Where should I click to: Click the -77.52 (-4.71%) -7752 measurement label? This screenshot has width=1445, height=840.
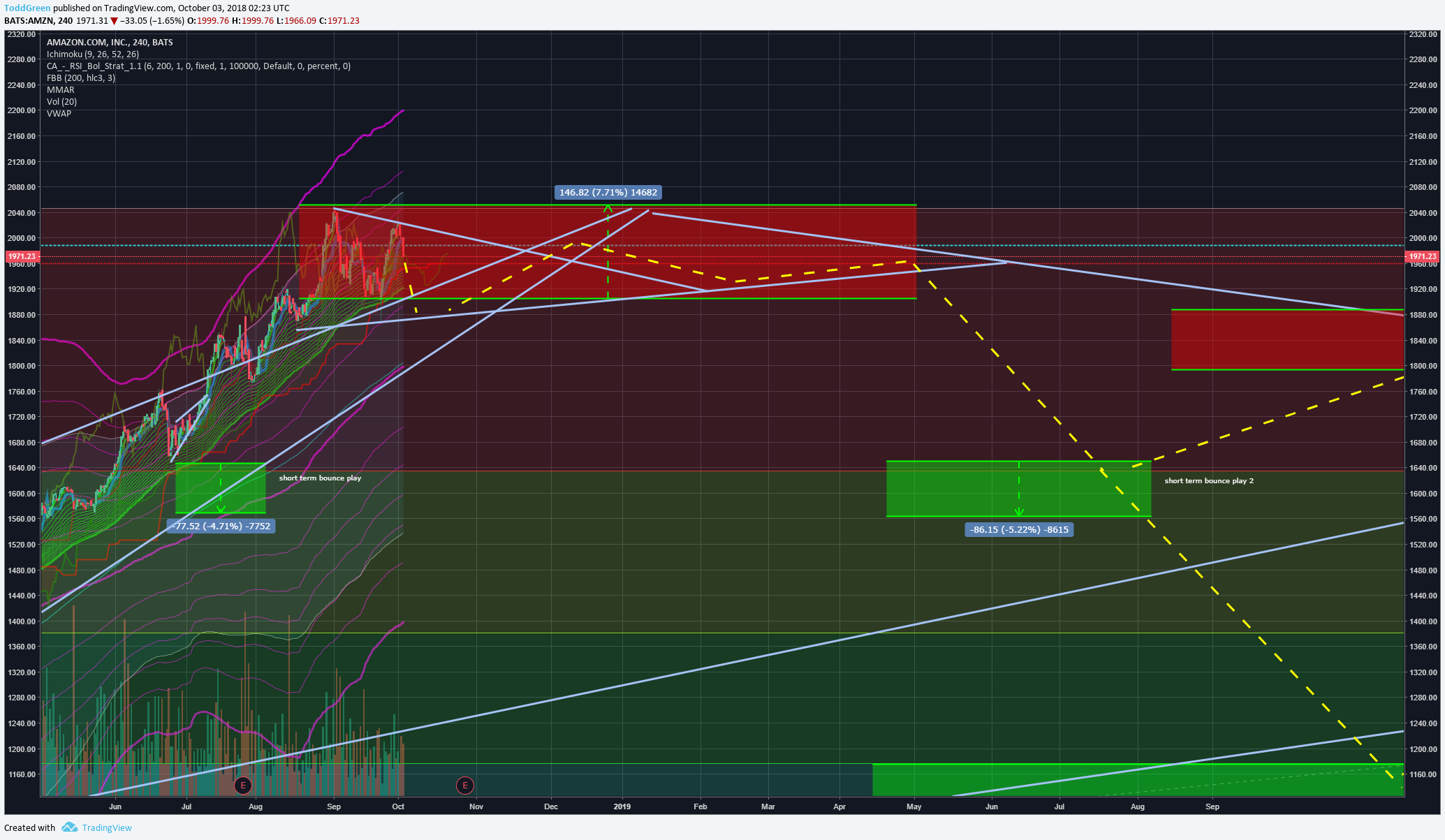pyautogui.click(x=221, y=526)
